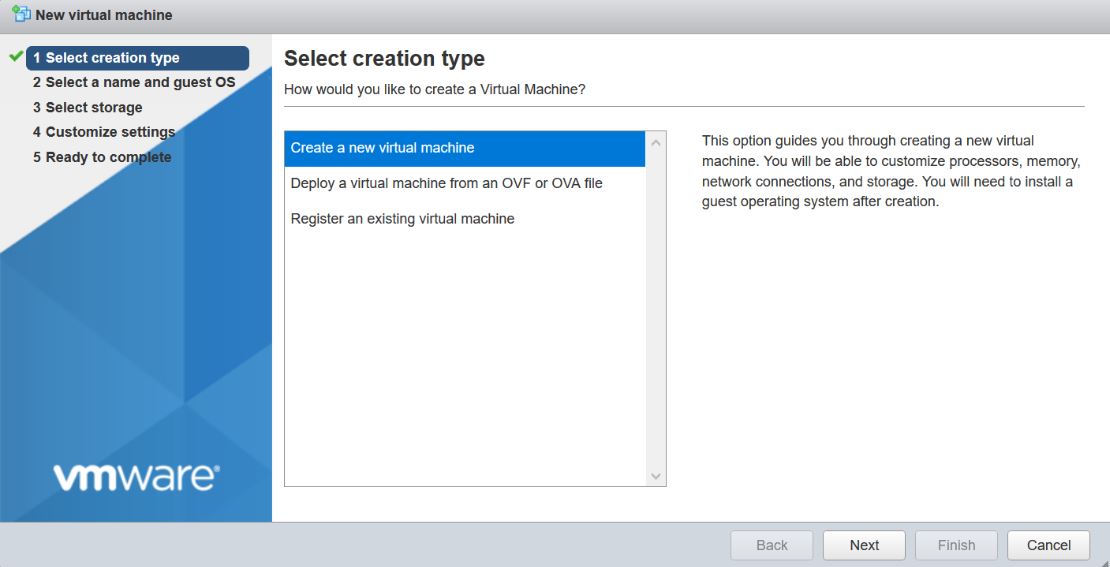
Task: Open step 2 Select a name and guest OS
Action: pos(134,83)
